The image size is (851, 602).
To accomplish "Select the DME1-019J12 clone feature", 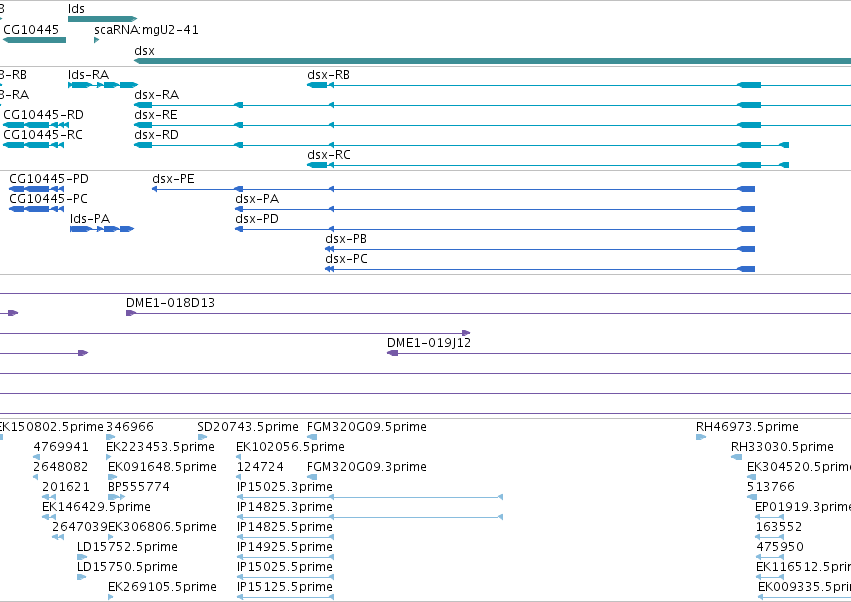I will tap(619, 353).
